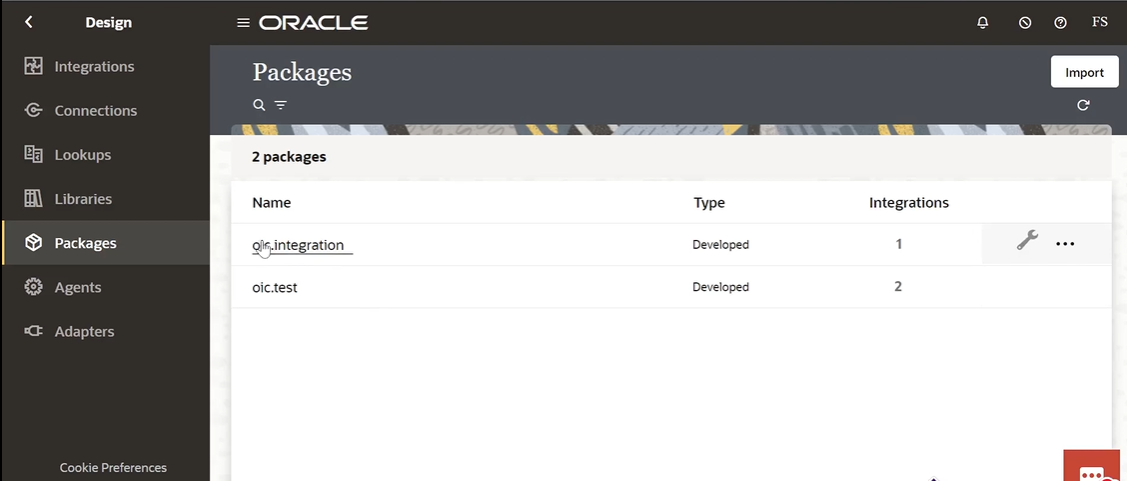Screen dimensions: 1127x481
Task: Click the Integrations sidebar icon
Action: 33,66
